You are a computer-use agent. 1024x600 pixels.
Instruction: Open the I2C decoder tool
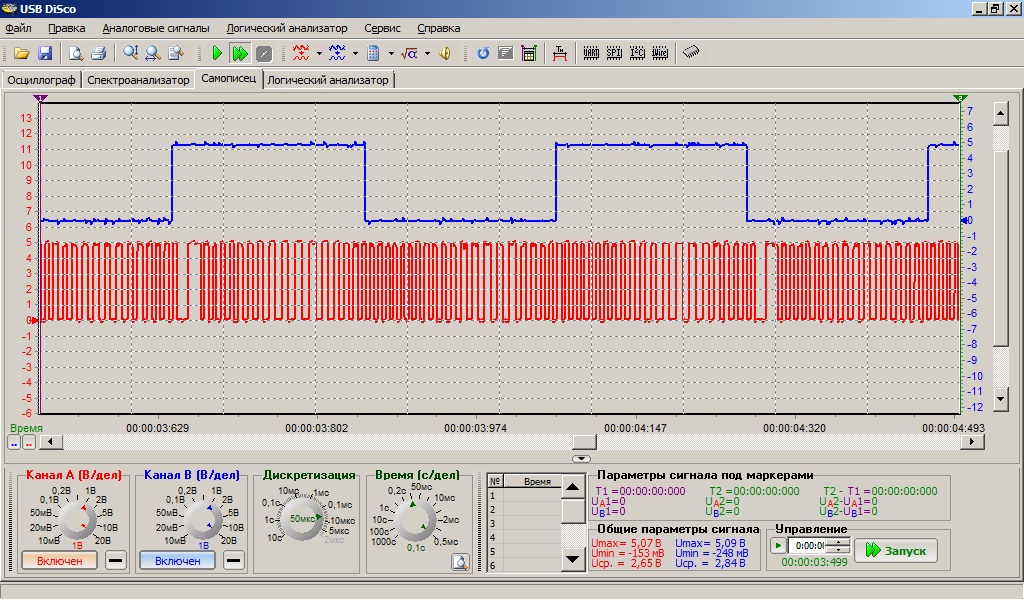coord(637,54)
